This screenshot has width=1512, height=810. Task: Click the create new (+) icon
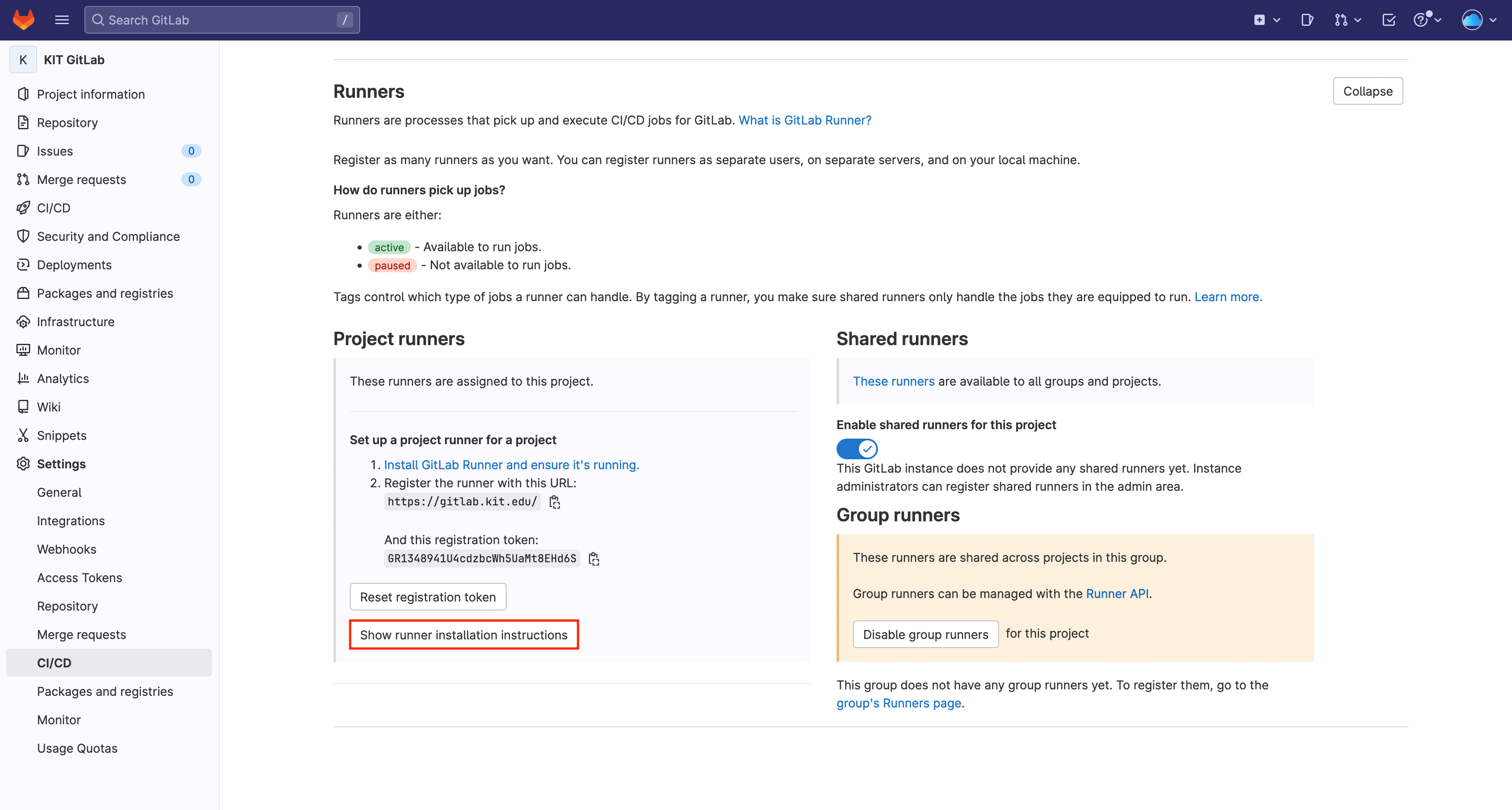click(1259, 19)
